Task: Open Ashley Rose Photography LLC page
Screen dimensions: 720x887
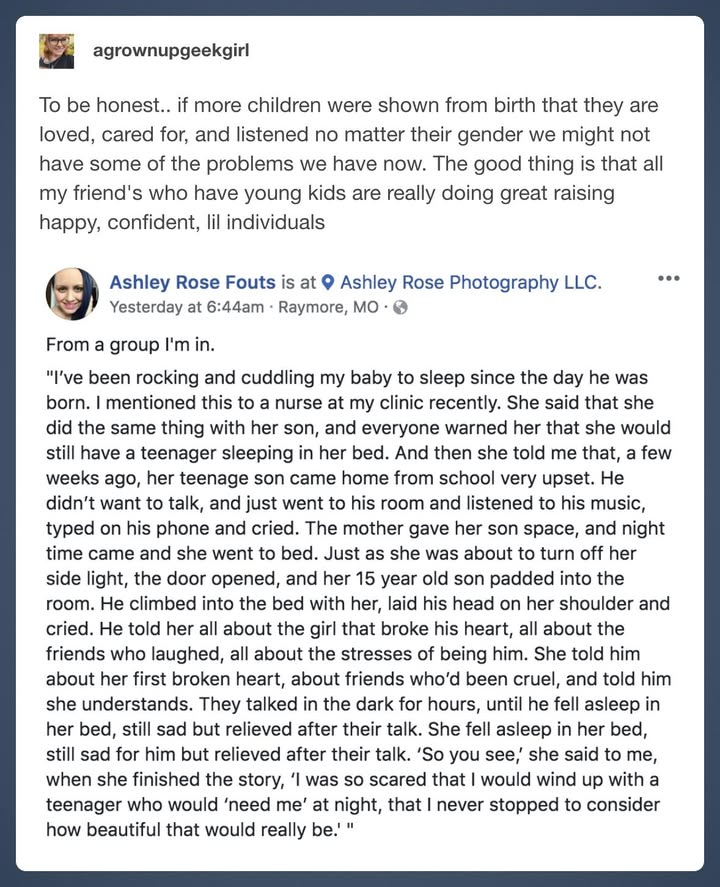Action: pos(471,282)
